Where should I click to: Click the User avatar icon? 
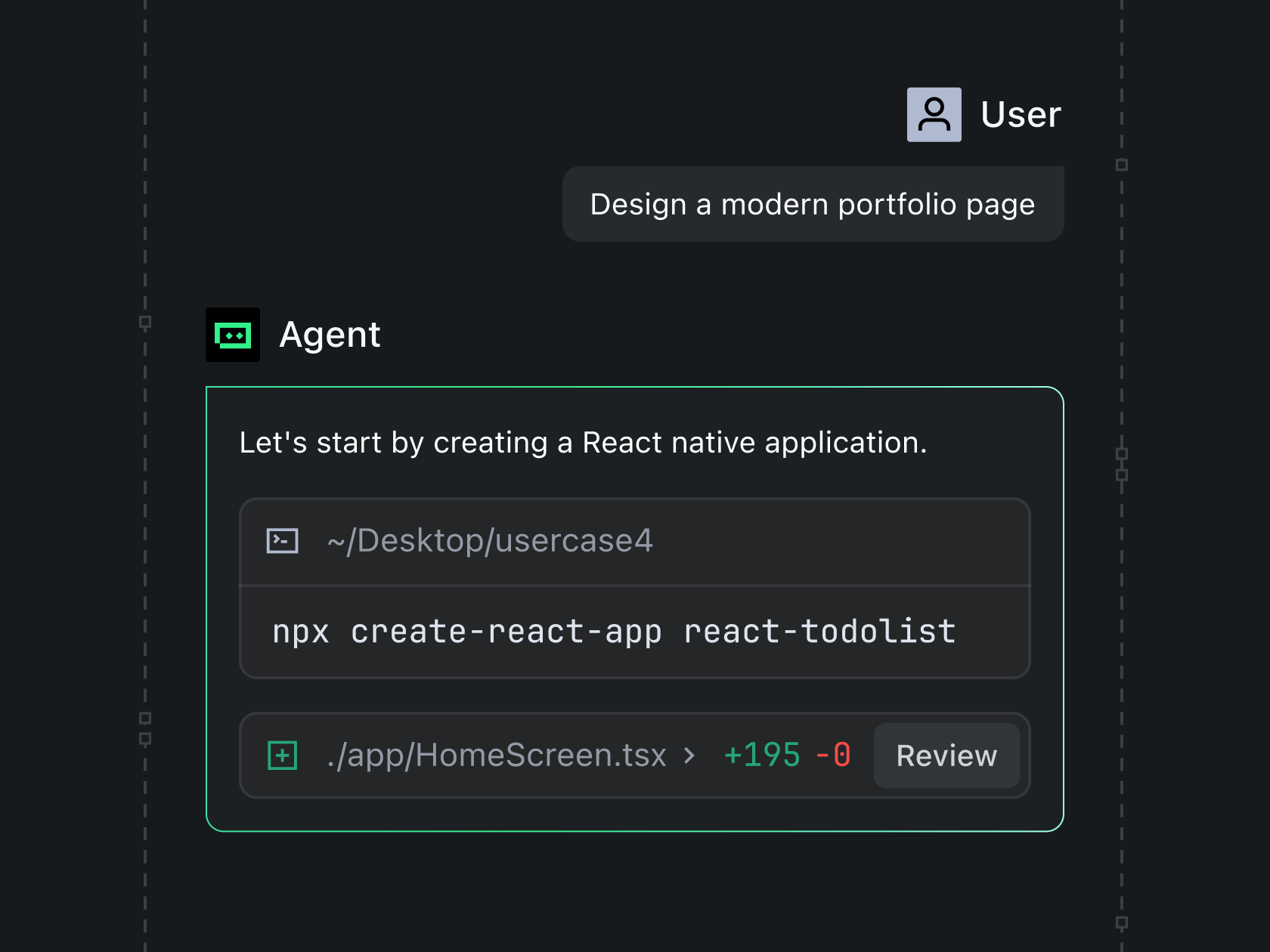(934, 115)
